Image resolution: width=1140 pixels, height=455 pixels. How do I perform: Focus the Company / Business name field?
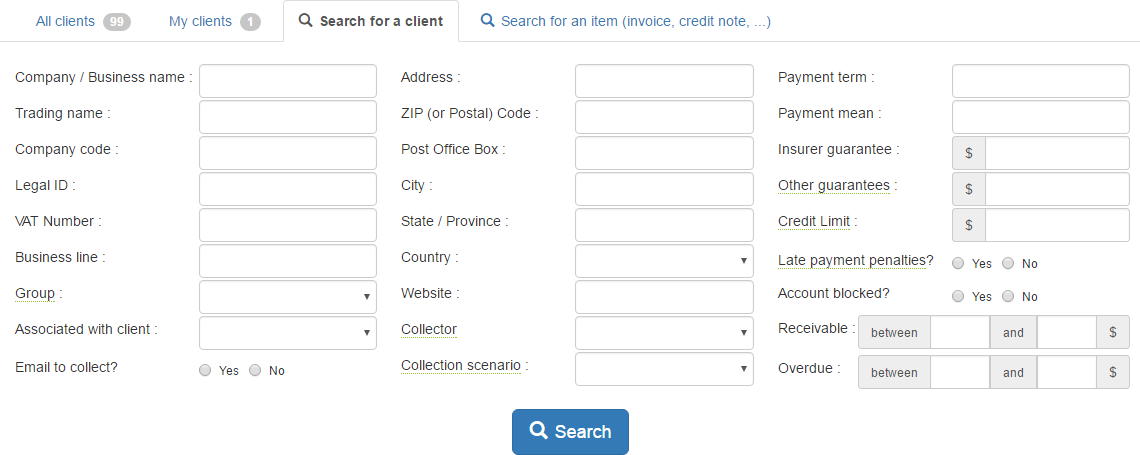[288, 81]
